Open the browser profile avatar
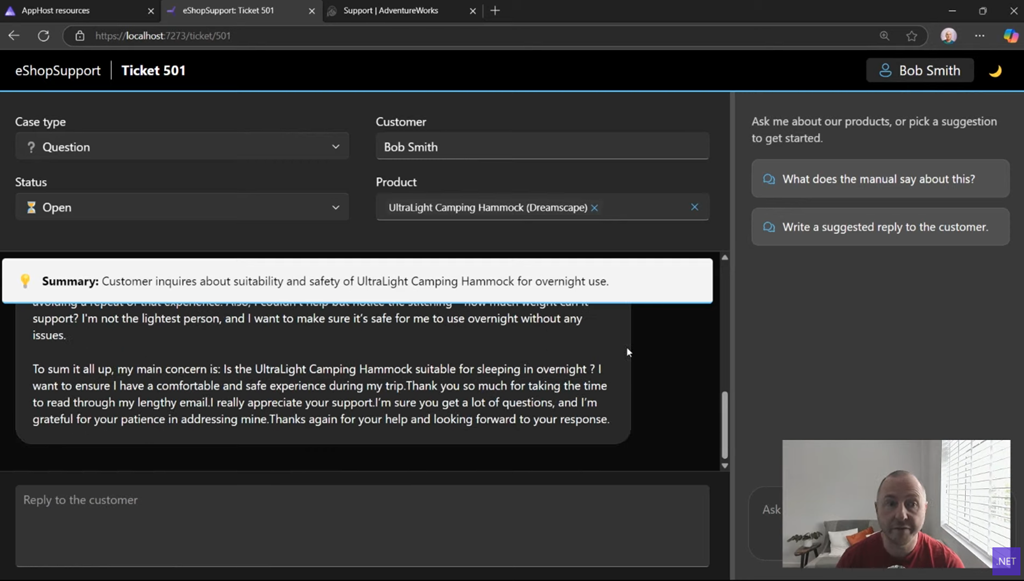 point(948,36)
